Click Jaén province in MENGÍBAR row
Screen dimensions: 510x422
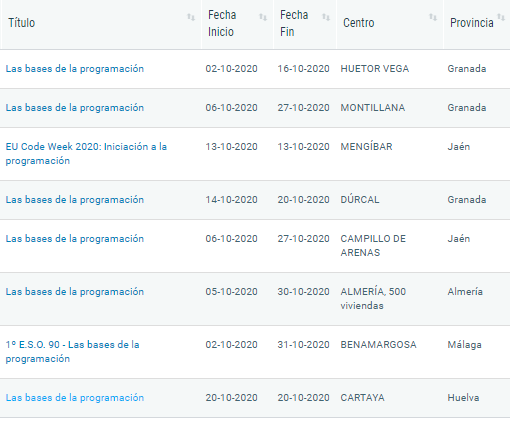coord(459,147)
